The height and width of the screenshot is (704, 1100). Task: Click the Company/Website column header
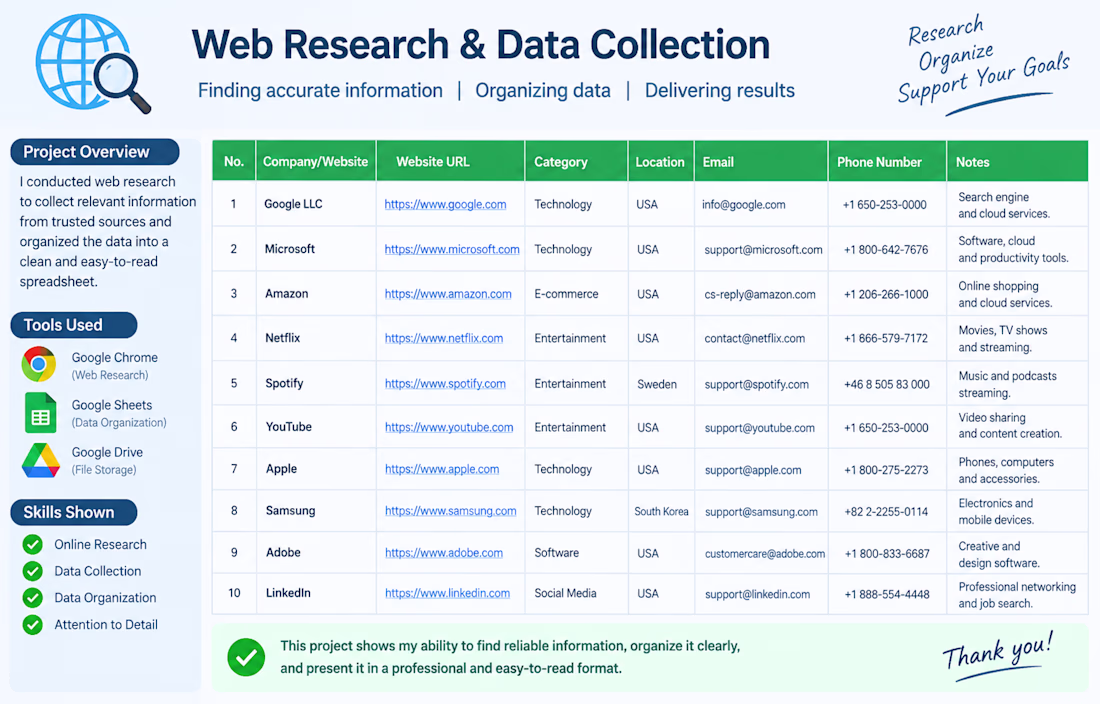[x=316, y=161]
